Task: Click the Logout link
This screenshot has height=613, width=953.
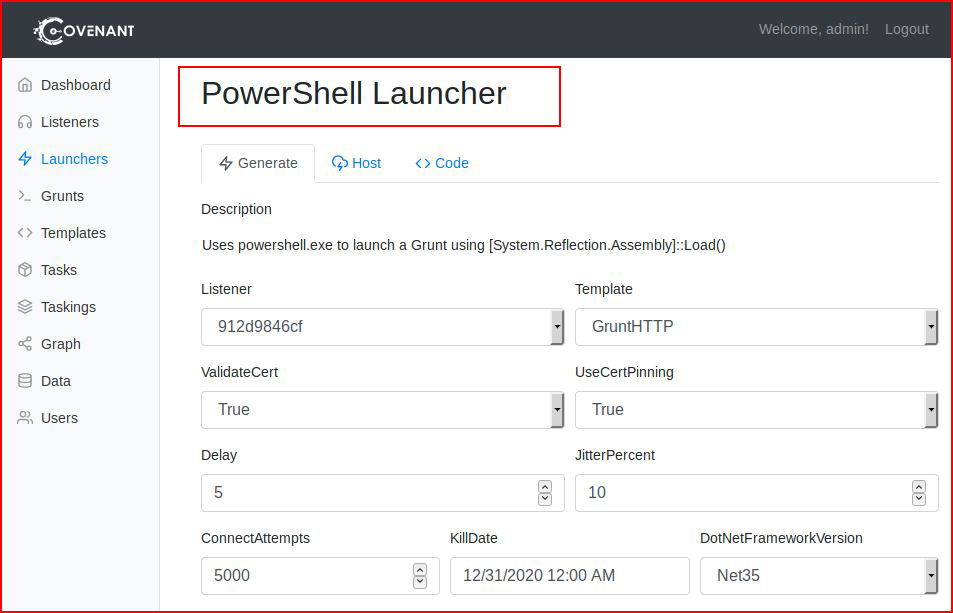Action: point(906,29)
